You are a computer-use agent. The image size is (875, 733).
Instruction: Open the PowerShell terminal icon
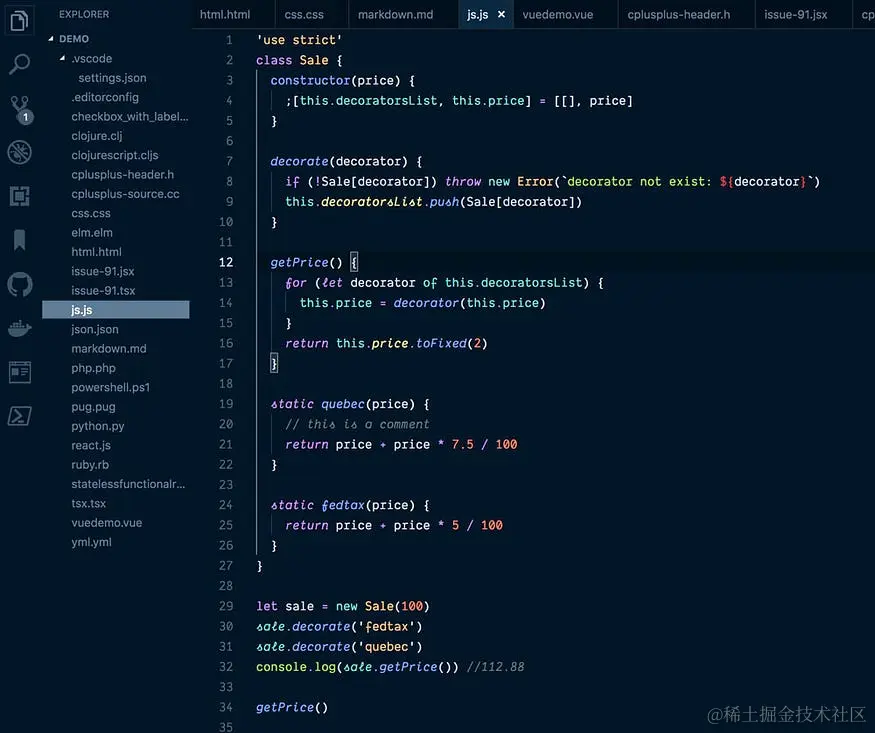(x=20, y=414)
